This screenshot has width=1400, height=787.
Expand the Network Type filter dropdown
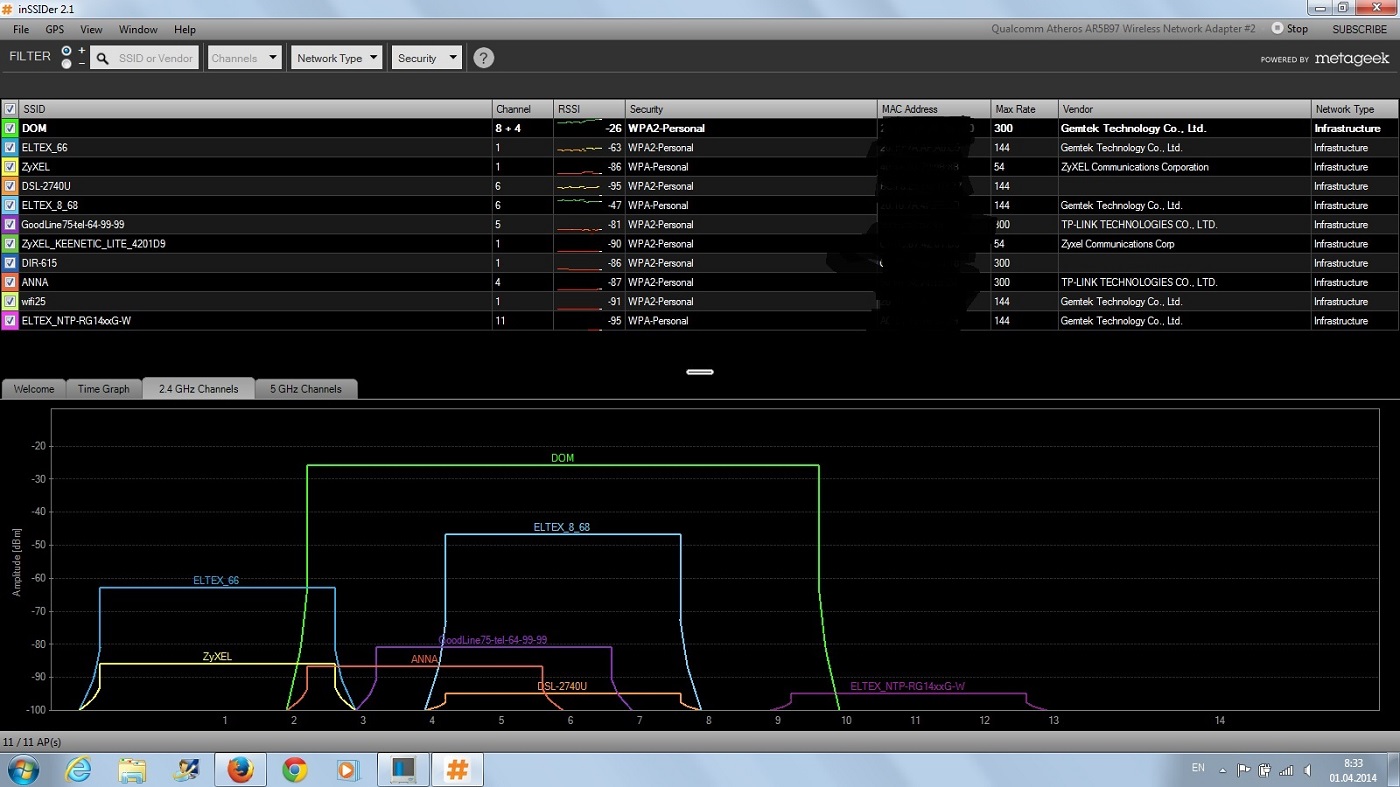[x=338, y=58]
